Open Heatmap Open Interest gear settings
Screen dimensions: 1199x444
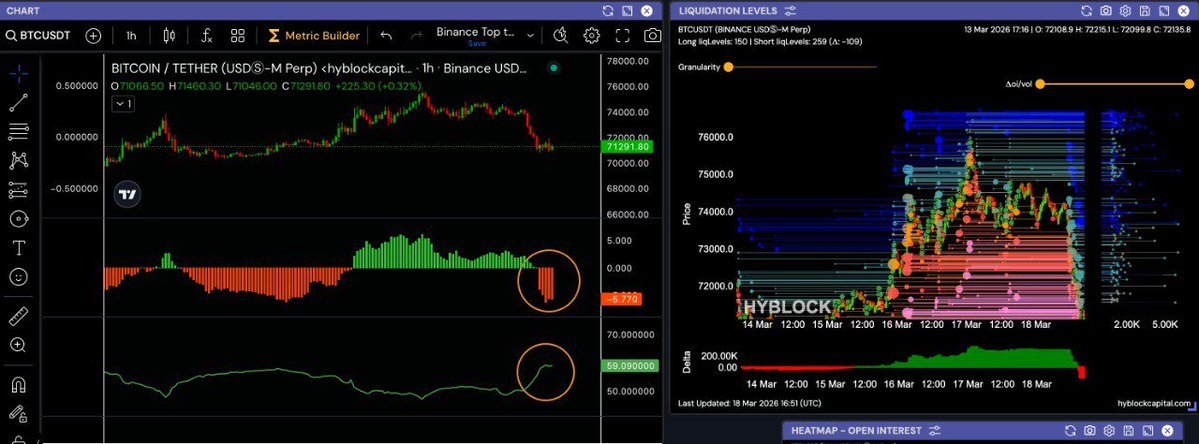pos(1110,431)
